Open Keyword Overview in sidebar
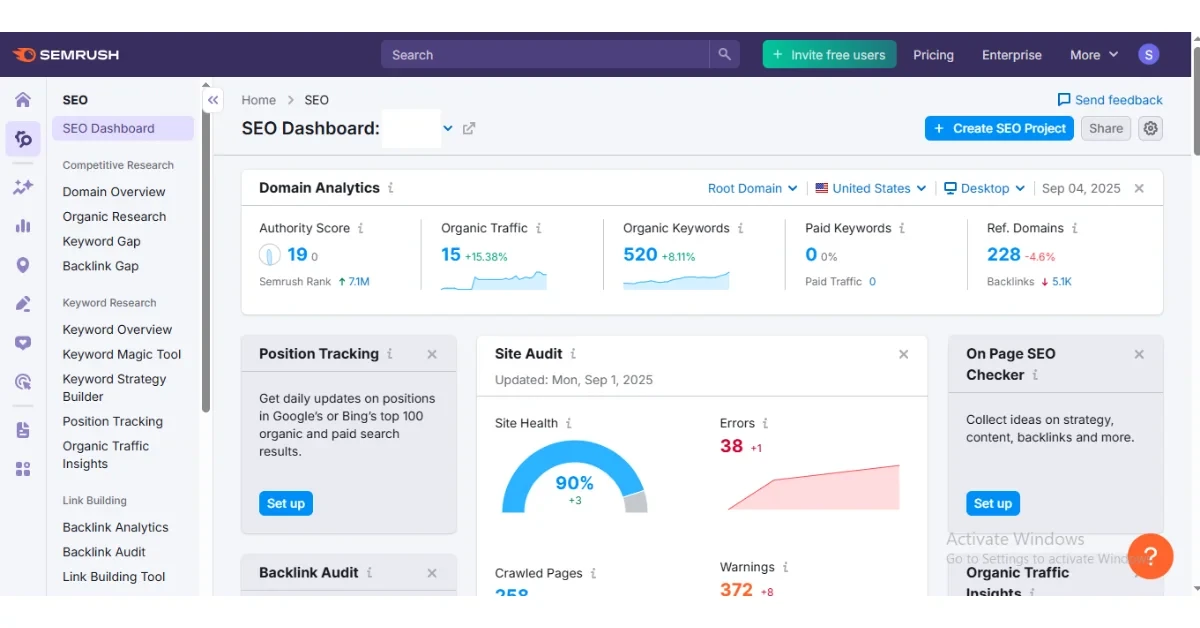This screenshot has height=628, width=1200. coord(117,330)
